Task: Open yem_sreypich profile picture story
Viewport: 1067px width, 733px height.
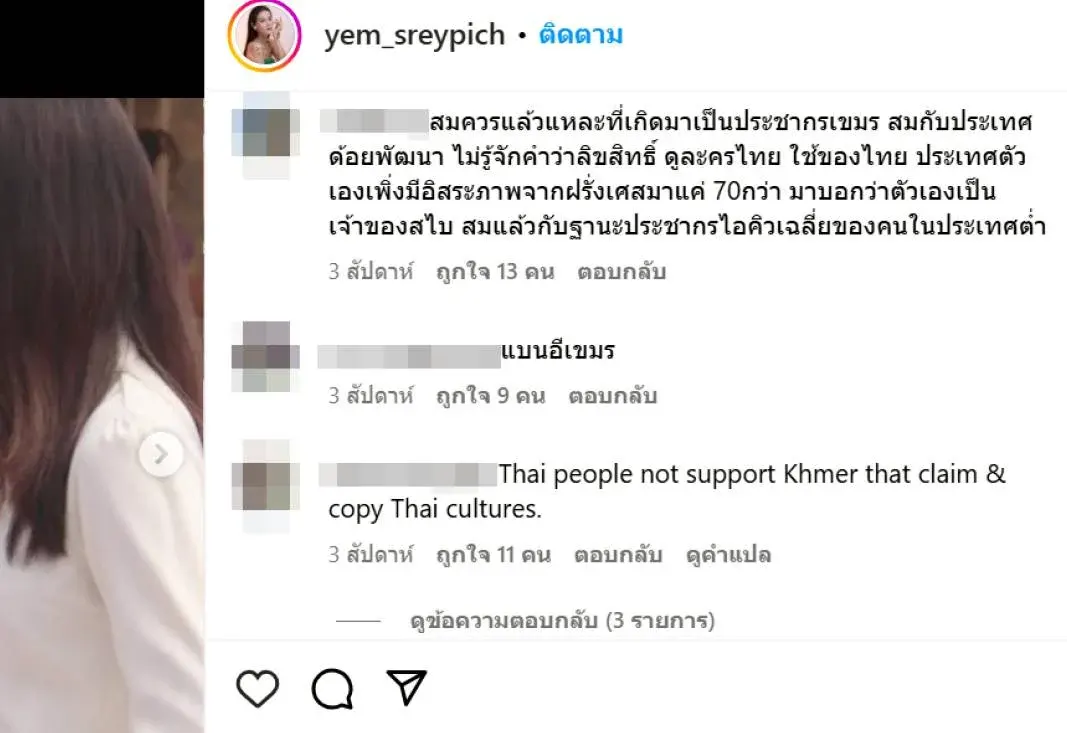Action: (264, 35)
